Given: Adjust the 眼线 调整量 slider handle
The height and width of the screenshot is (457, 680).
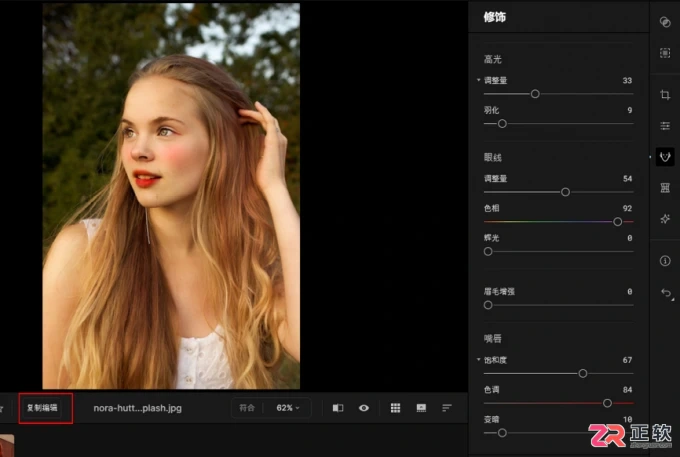Looking at the screenshot, I should (565, 192).
